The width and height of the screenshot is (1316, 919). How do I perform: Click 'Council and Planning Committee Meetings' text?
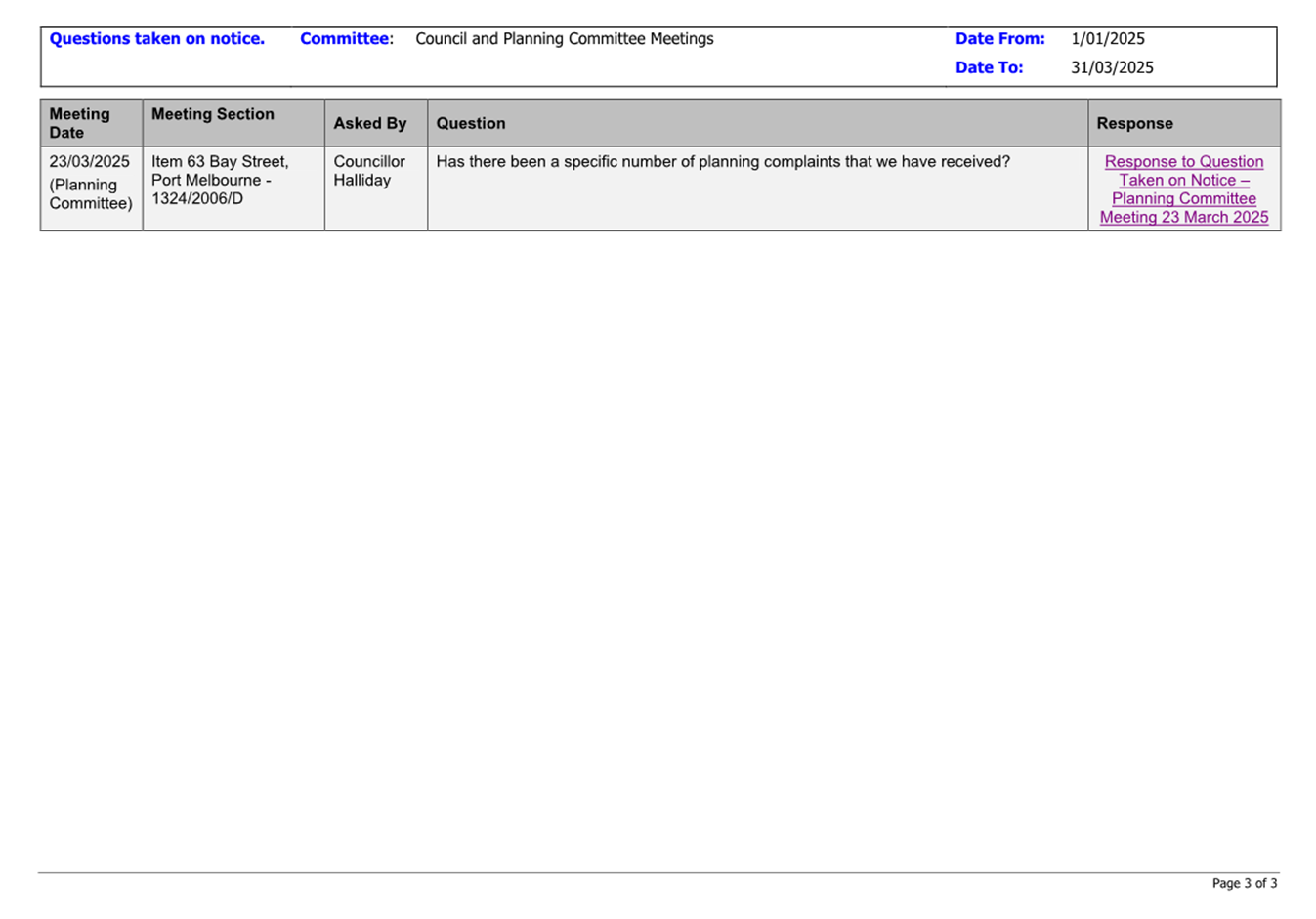(x=564, y=39)
